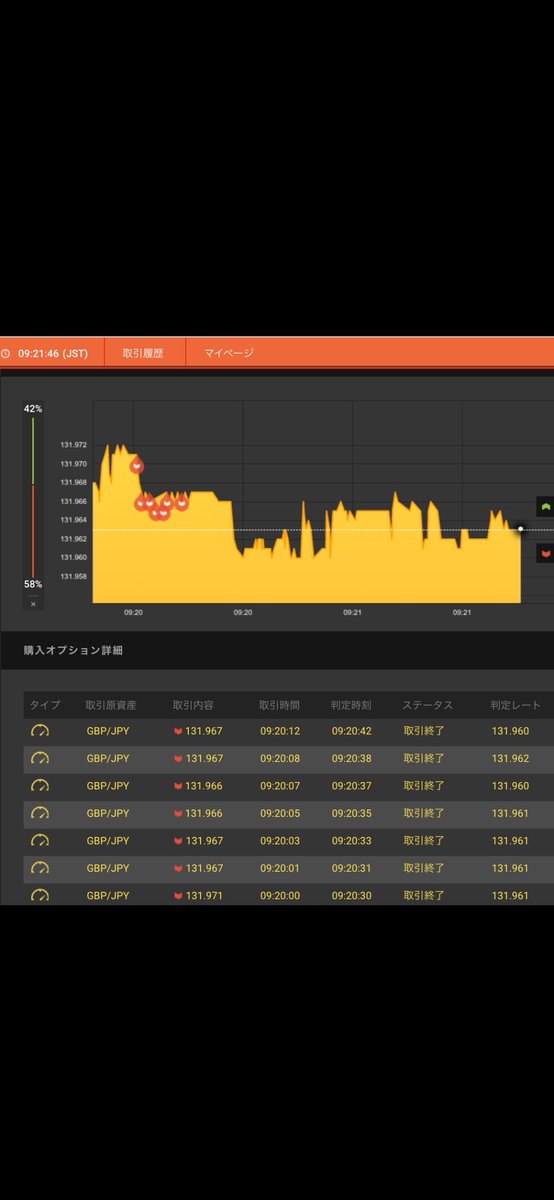The height and width of the screenshot is (1200, 554).
Task: Click the gauge type icon for the 09:20:03 trade
Action: (x=40, y=841)
